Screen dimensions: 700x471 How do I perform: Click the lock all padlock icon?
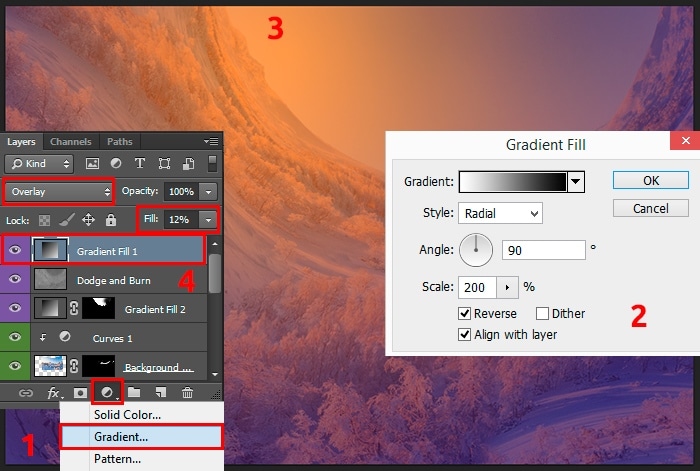pos(111,219)
